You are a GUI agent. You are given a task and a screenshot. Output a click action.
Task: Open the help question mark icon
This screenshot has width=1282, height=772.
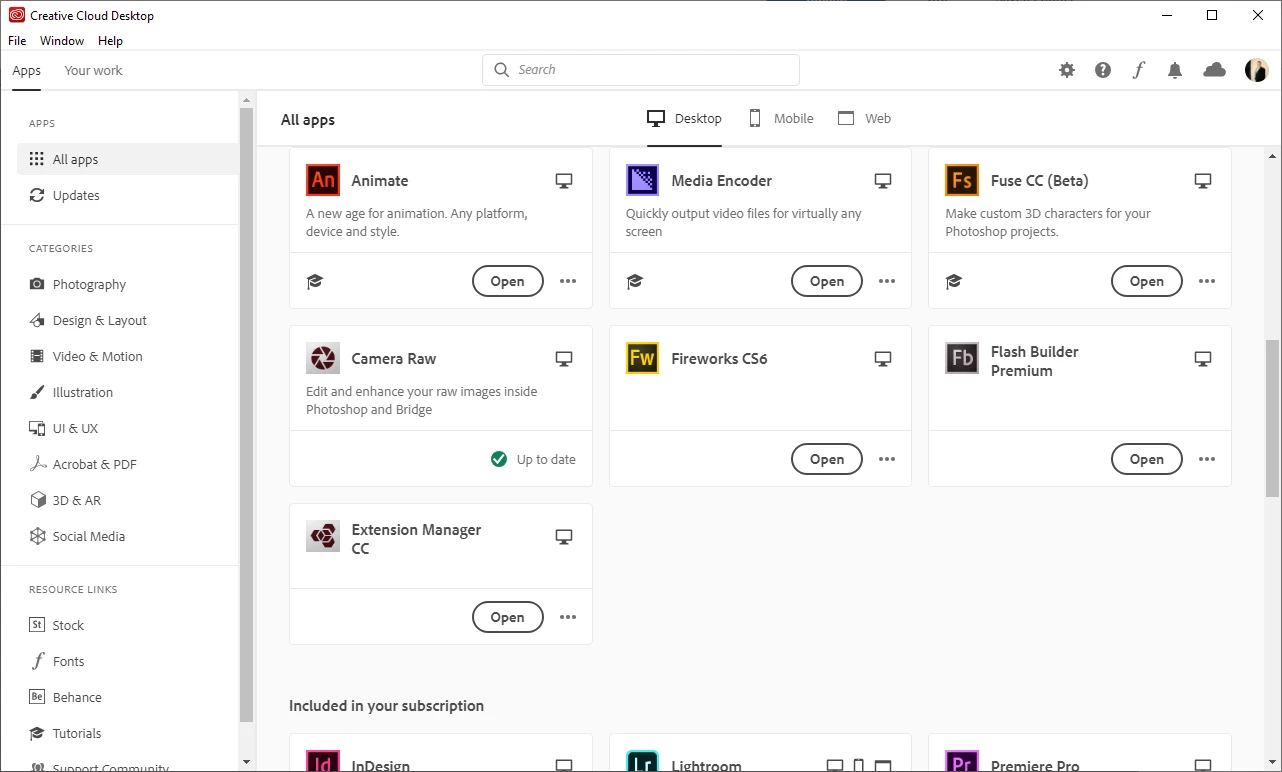coord(1102,70)
